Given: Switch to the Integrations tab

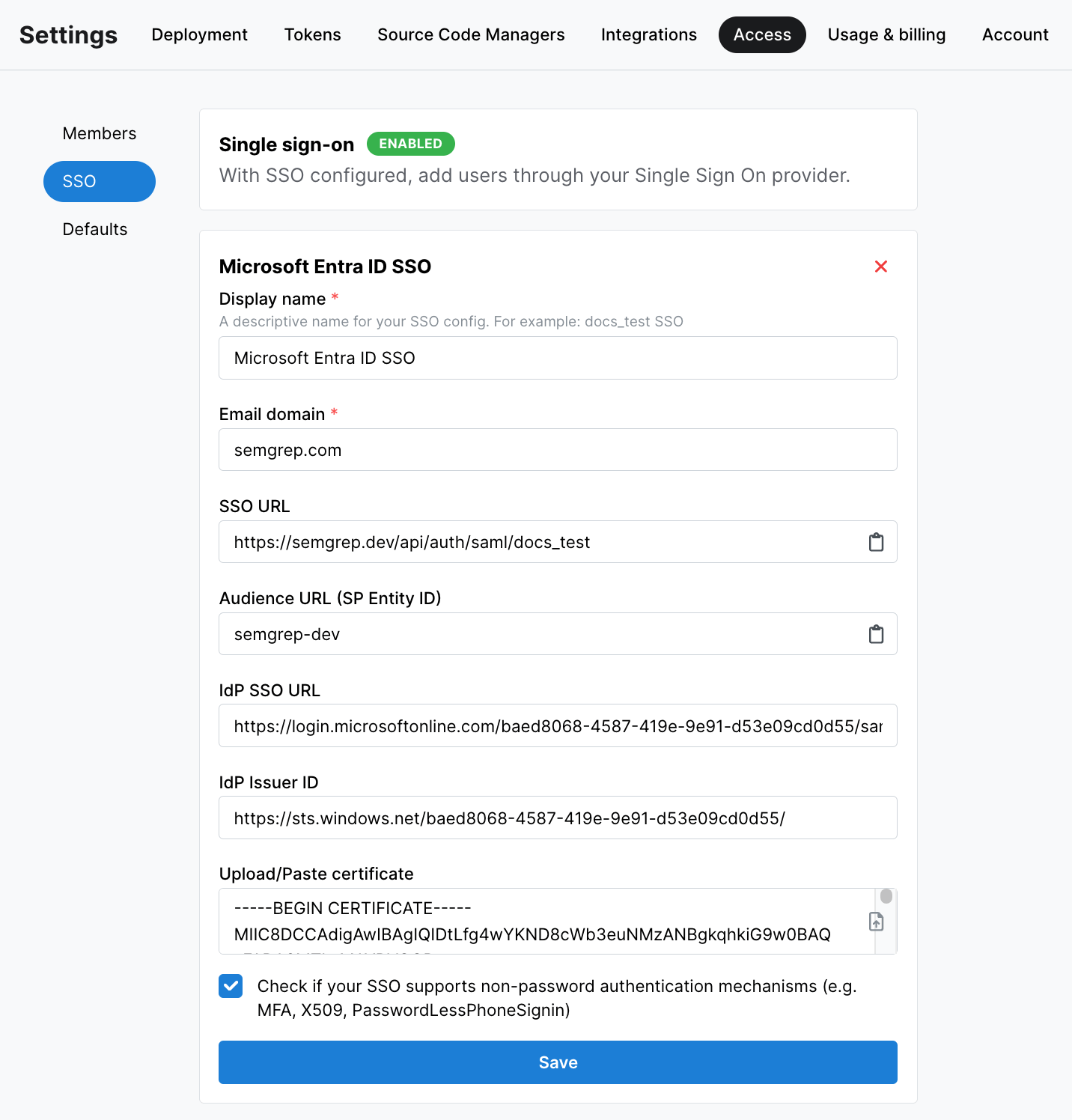Looking at the screenshot, I should pos(648,34).
